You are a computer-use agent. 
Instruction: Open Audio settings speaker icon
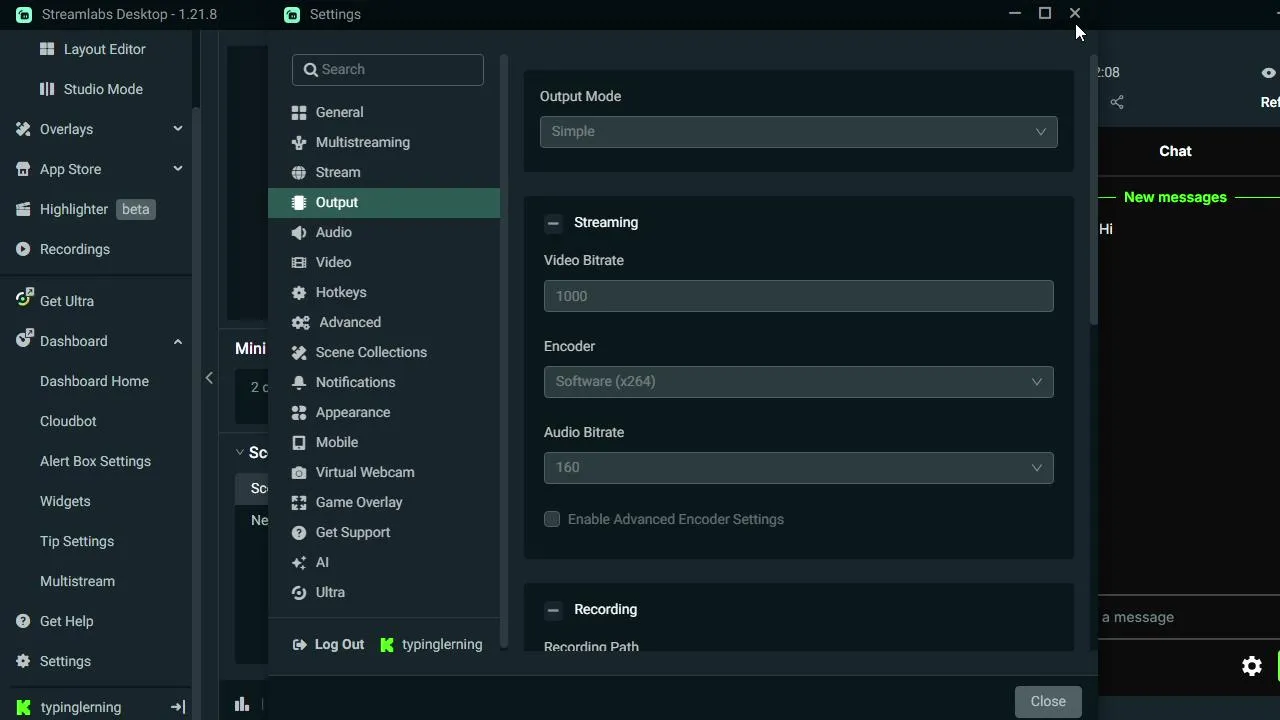coord(299,232)
